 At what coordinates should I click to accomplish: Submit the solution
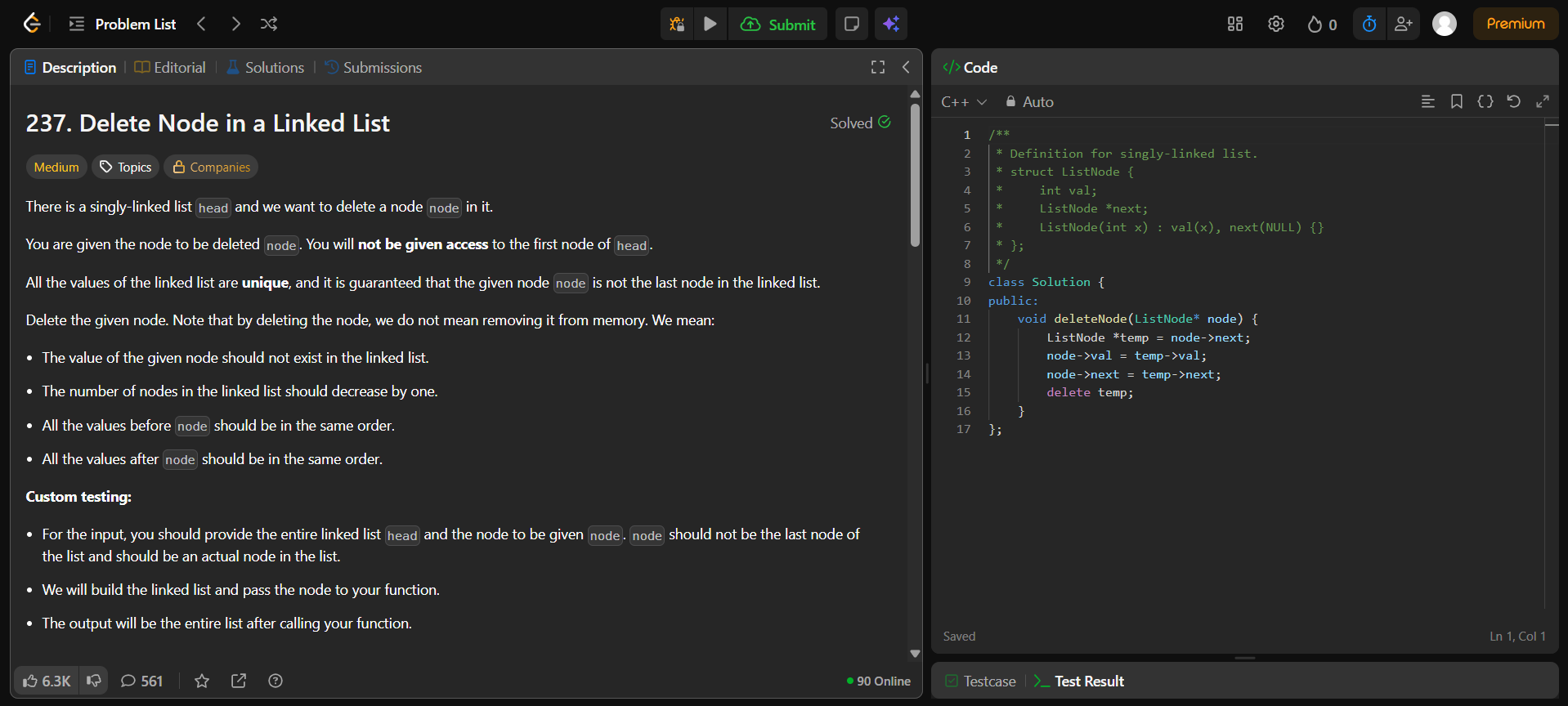point(778,25)
